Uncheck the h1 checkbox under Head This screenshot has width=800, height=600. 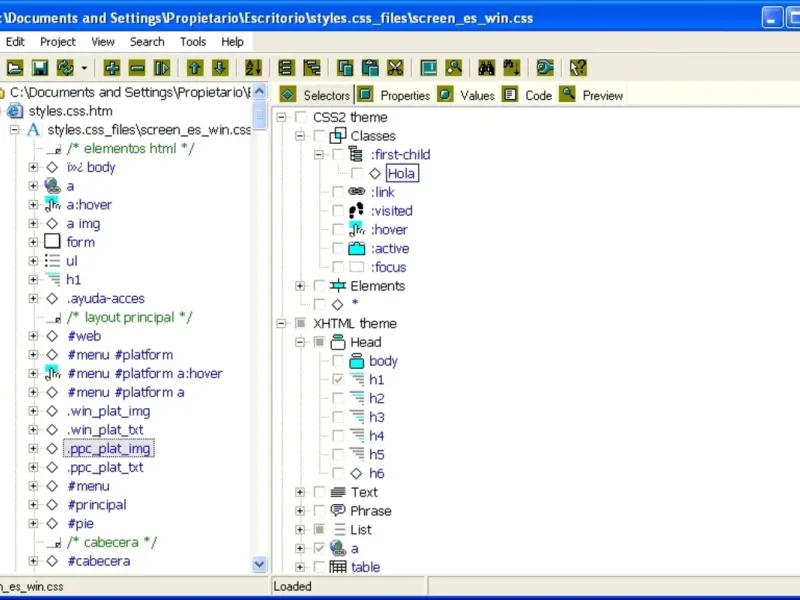click(338, 380)
